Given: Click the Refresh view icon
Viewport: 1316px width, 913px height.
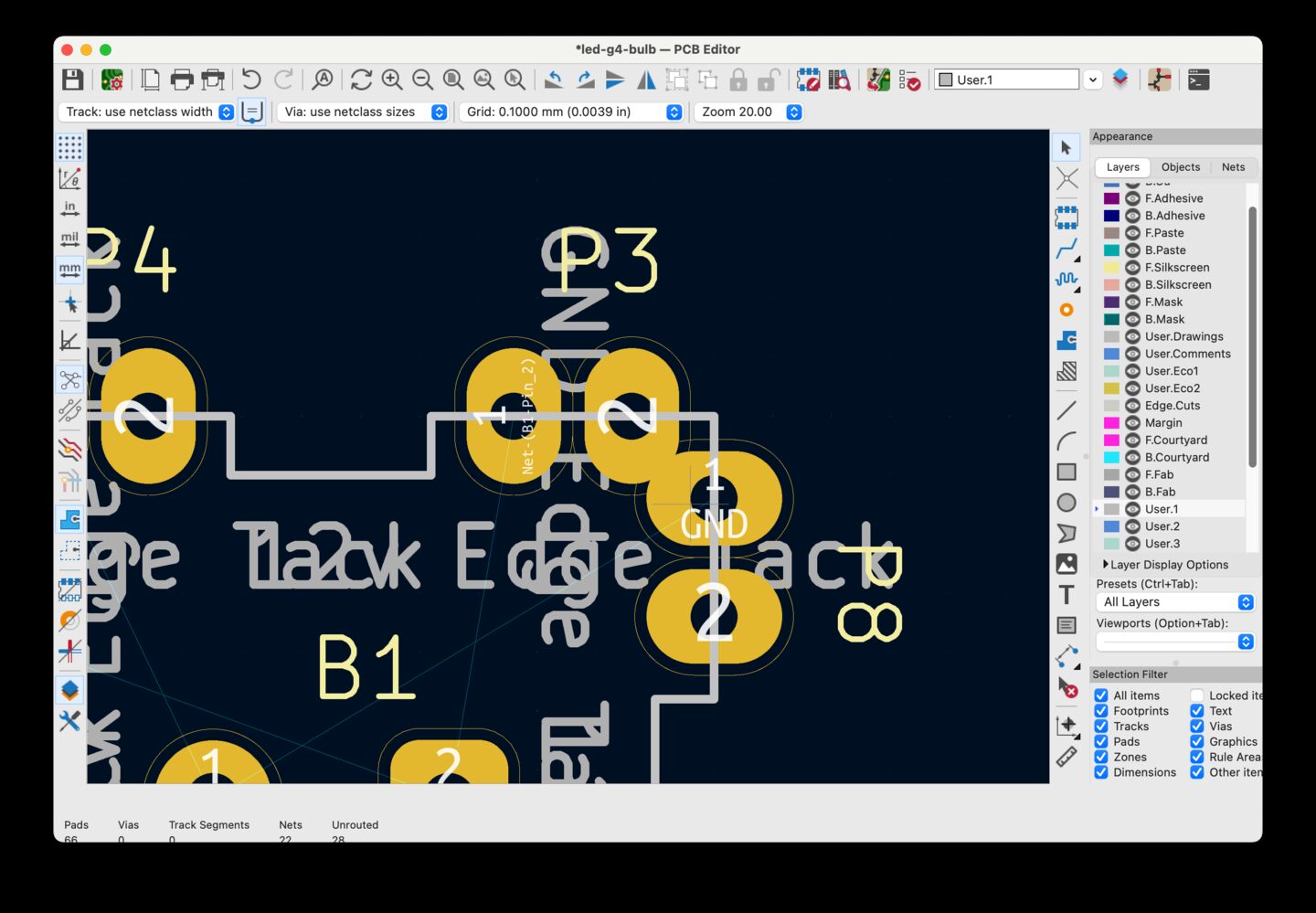Looking at the screenshot, I should point(361,80).
